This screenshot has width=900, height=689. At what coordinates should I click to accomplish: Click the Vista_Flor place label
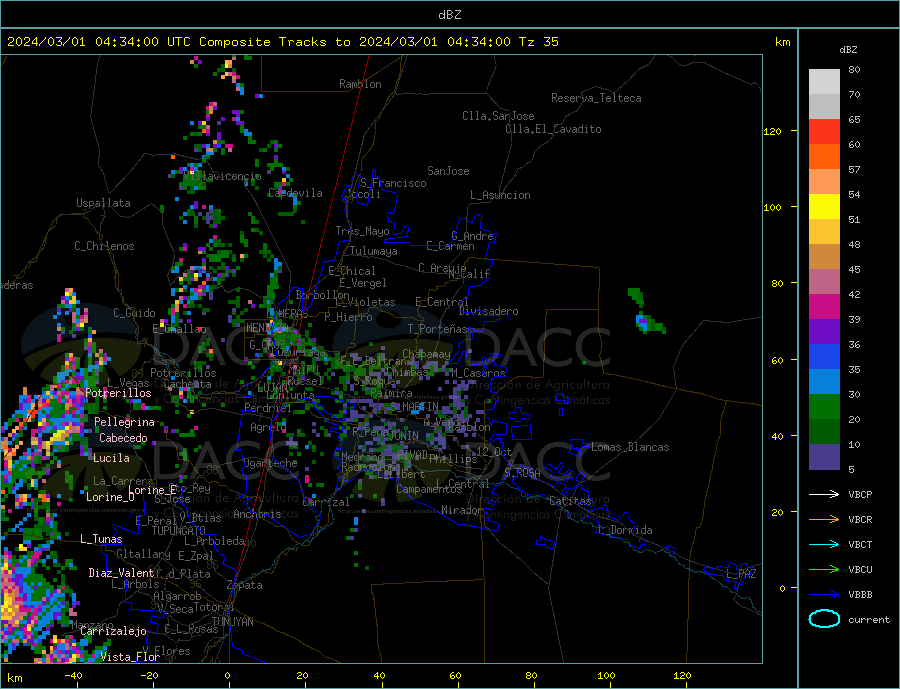point(130,656)
